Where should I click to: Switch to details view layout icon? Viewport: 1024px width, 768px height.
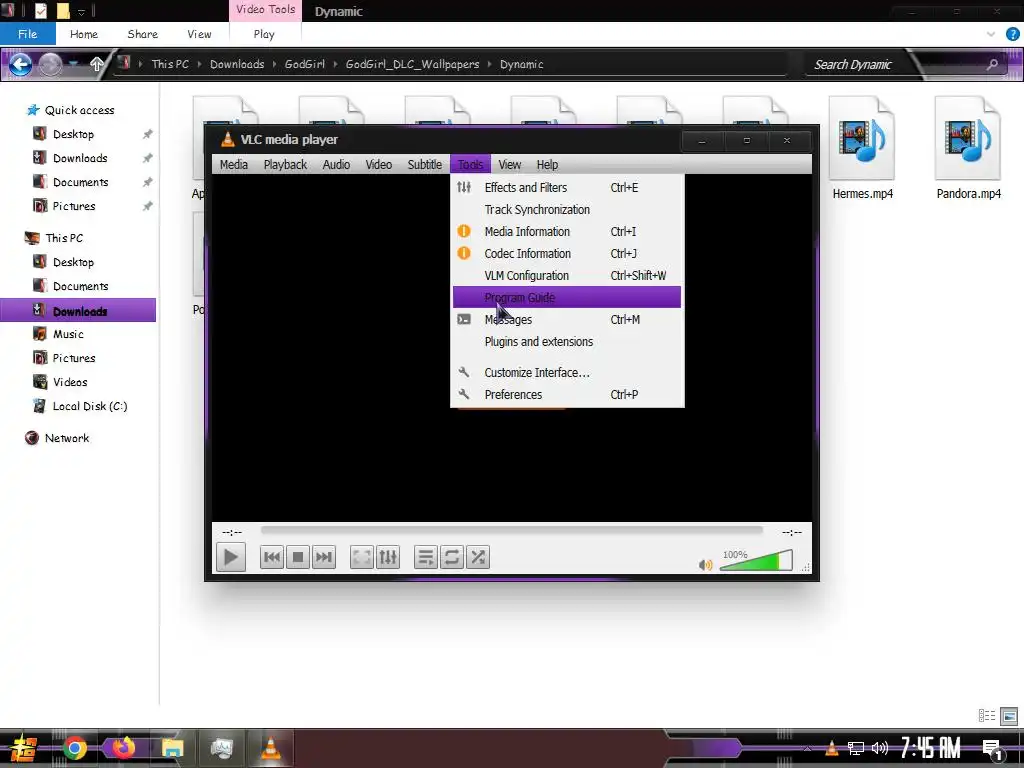pyautogui.click(x=987, y=716)
